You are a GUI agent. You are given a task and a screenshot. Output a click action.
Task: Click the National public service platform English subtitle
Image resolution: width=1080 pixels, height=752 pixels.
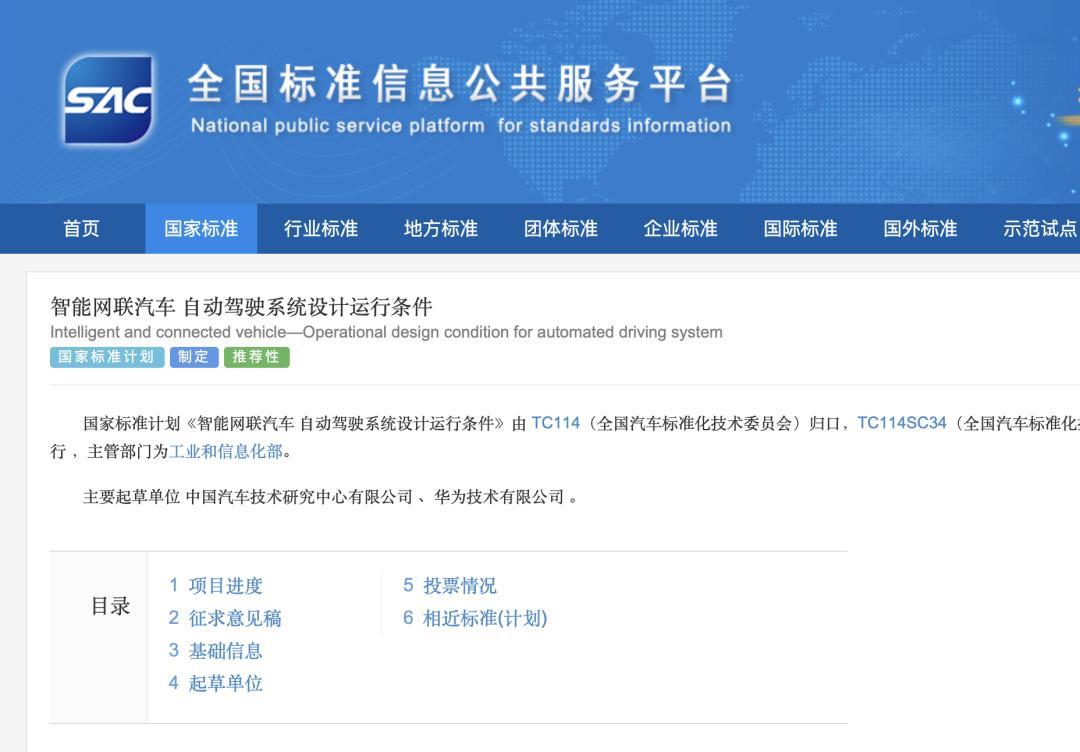coord(461,125)
